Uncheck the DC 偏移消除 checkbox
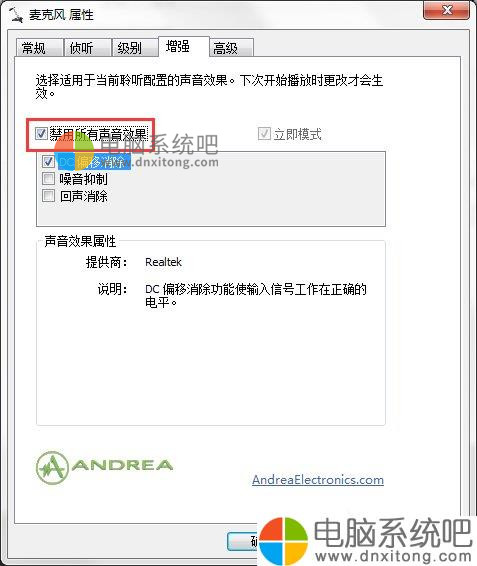477x566 pixels. (x=48, y=161)
